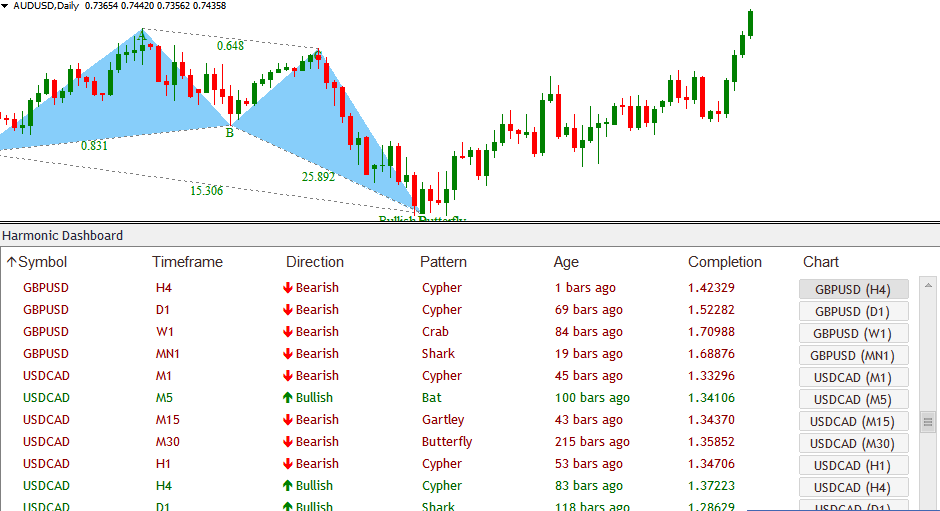
Task: Click the 1.42329 completion value
Action: (x=712, y=288)
